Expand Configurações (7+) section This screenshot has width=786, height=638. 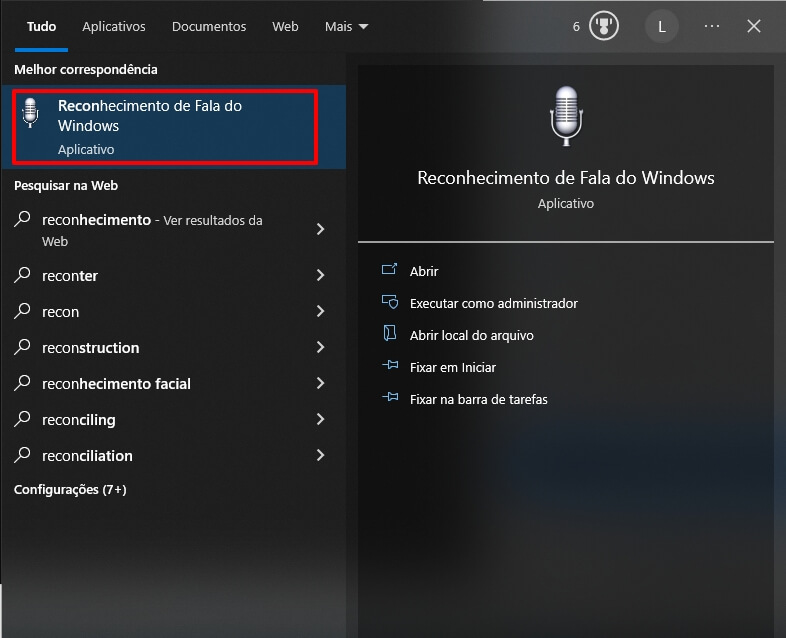[70, 490]
